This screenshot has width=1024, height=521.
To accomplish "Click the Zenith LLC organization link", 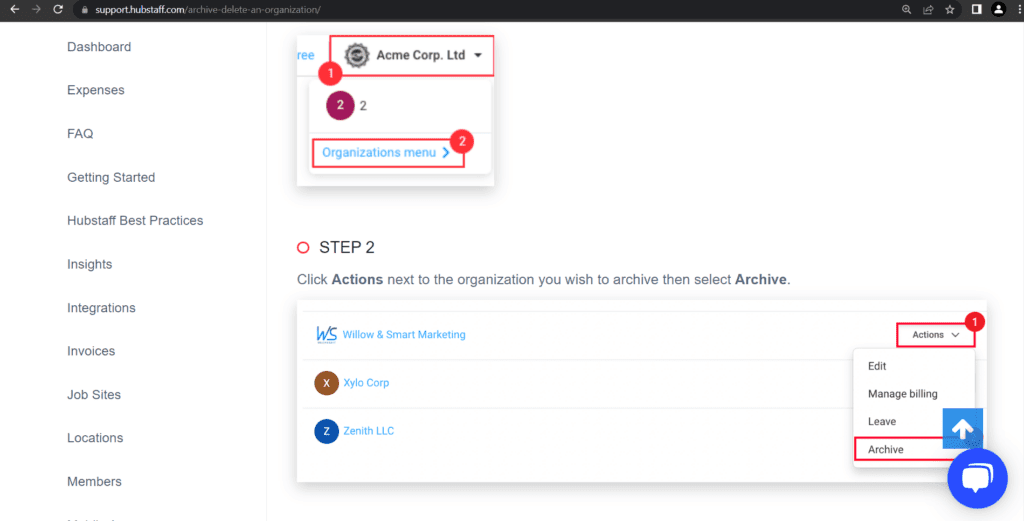I will tap(369, 431).
